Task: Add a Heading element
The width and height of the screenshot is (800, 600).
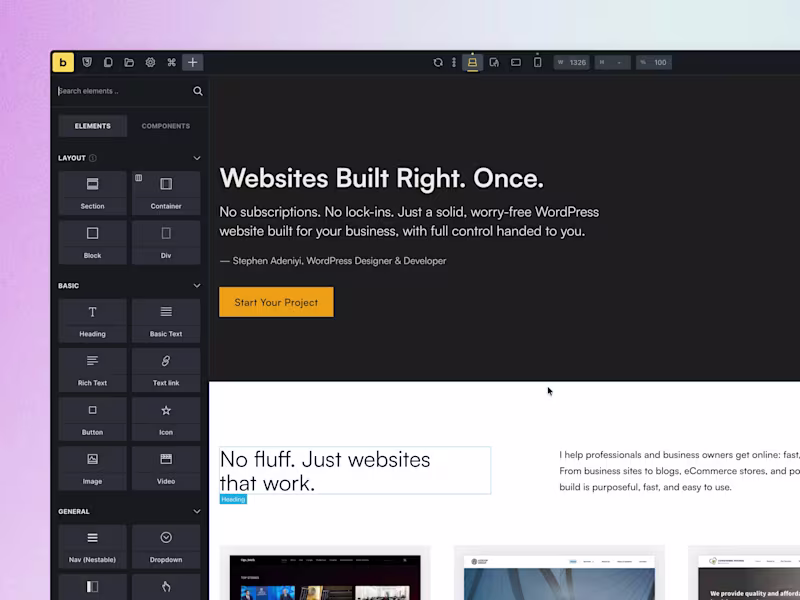Action: tap(92, 321)
